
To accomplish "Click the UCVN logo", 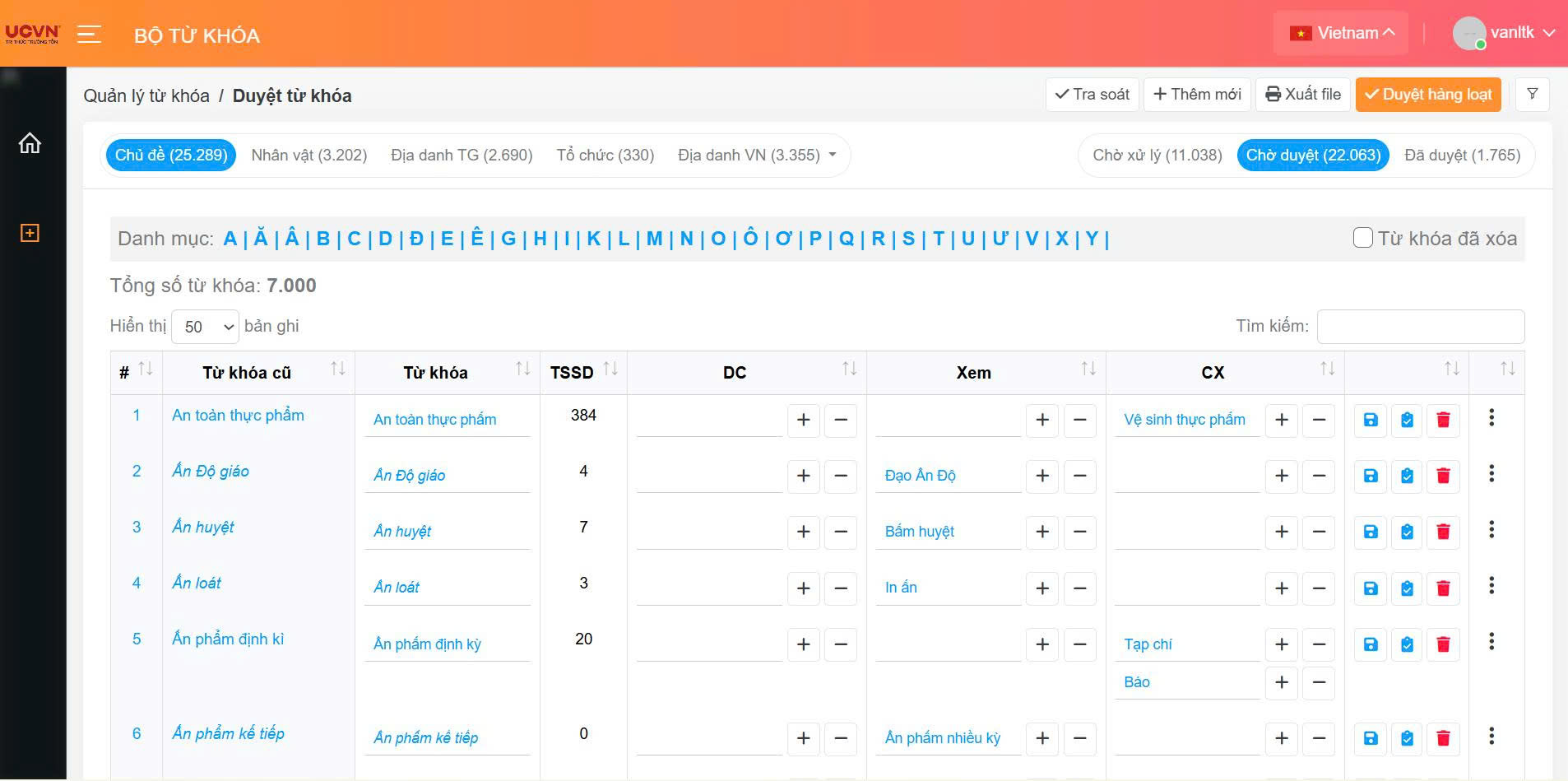I will tap(33, 34).
